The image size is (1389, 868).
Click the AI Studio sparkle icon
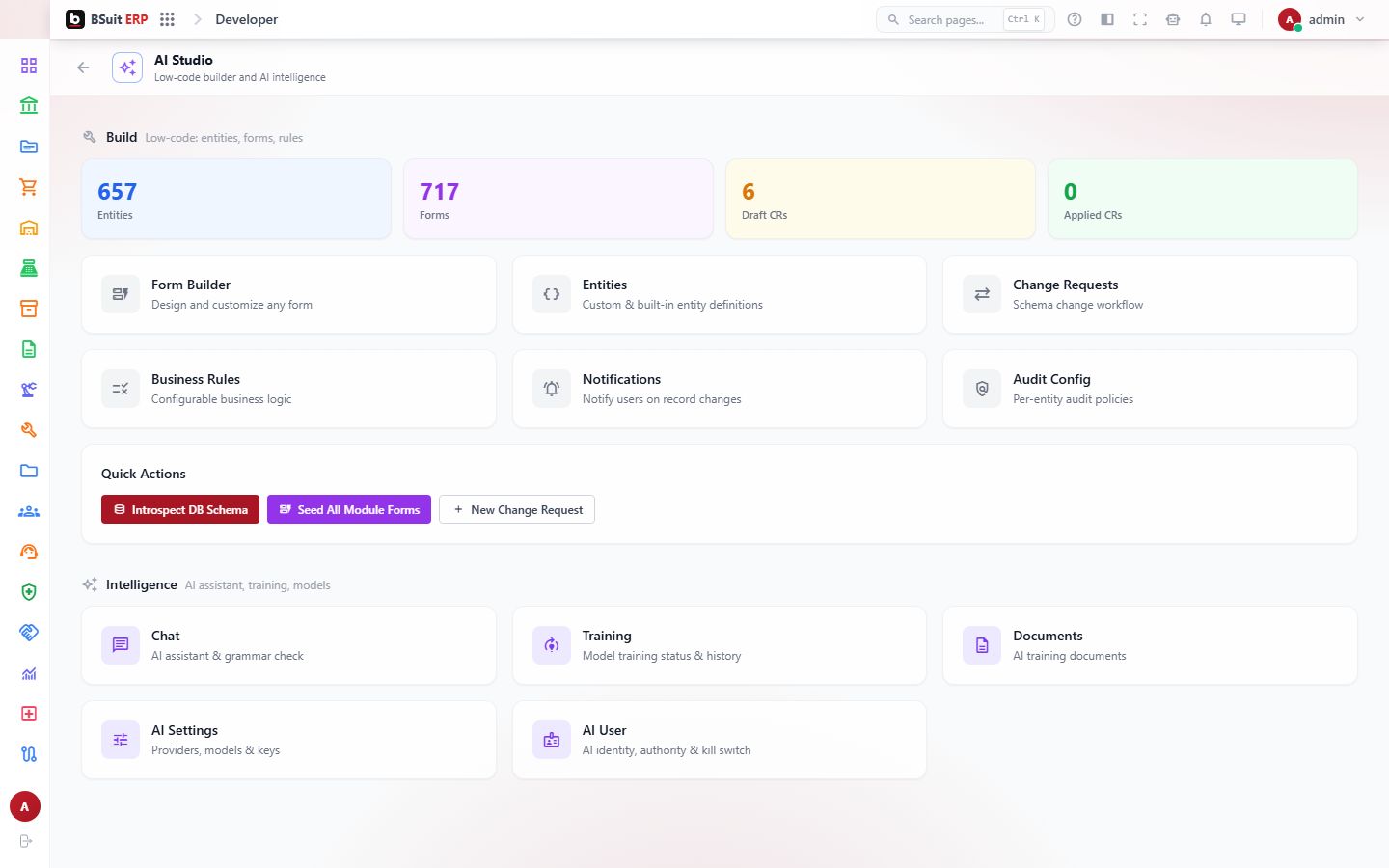(127, 68)
